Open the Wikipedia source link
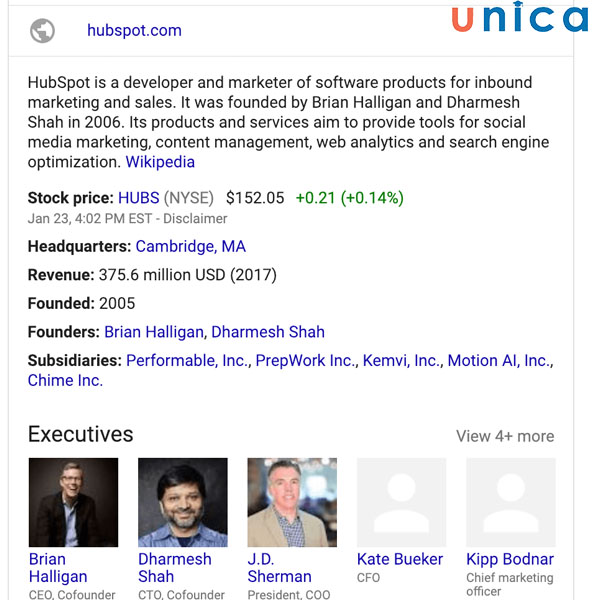 (160, 162)
